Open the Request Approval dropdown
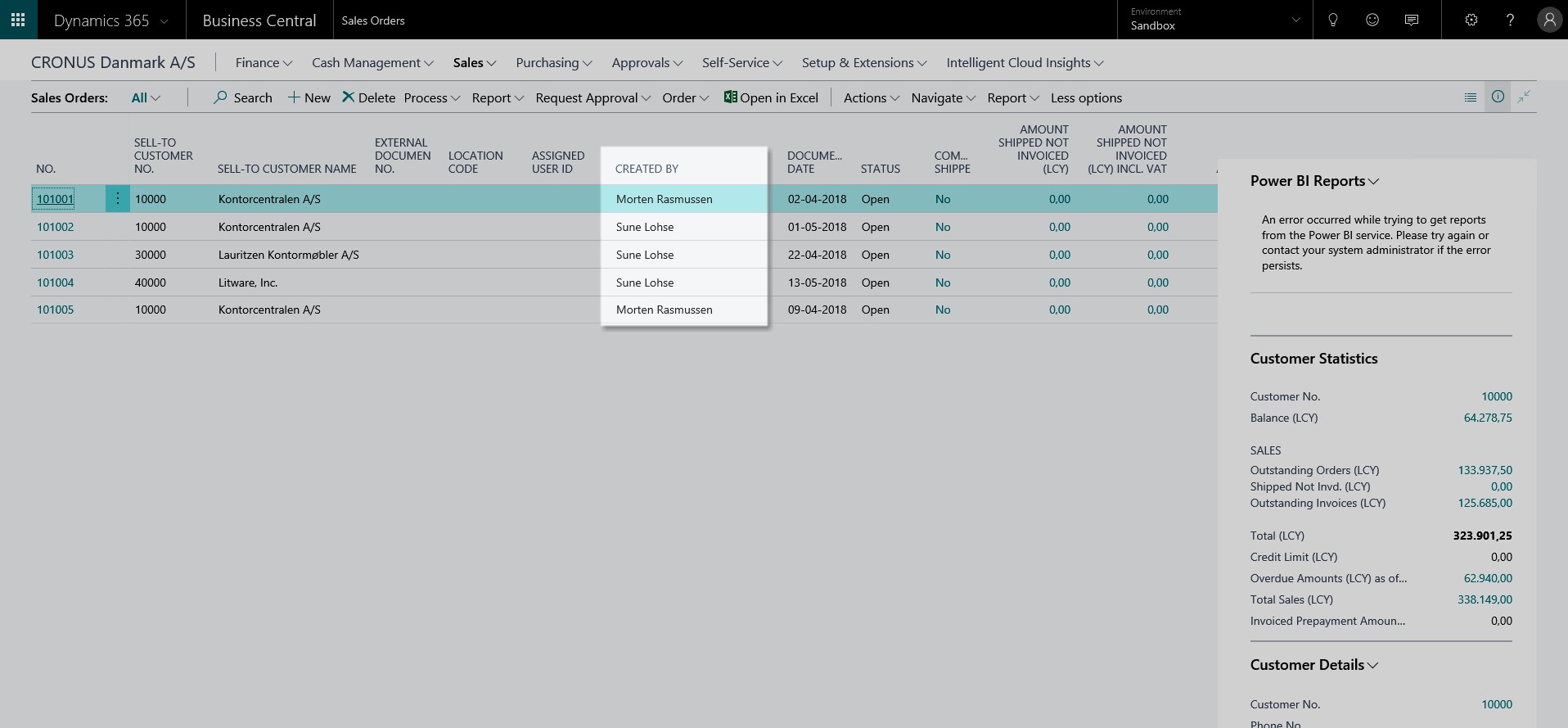 [x=593, y=97]
